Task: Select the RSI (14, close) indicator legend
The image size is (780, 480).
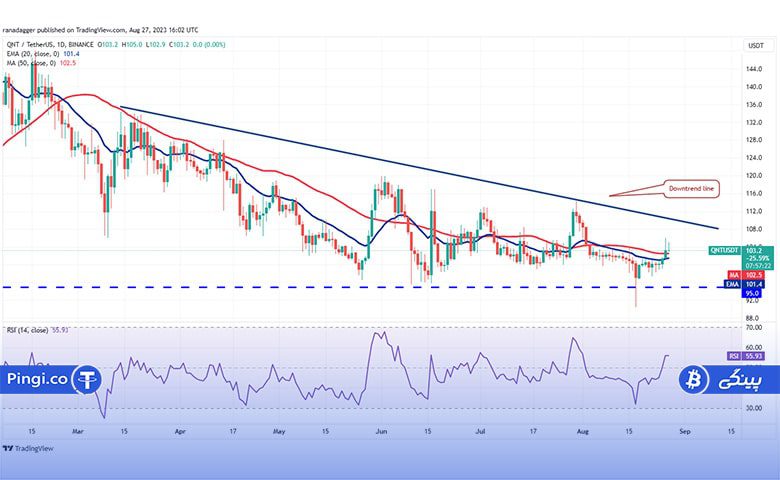Action: point(37,330)
